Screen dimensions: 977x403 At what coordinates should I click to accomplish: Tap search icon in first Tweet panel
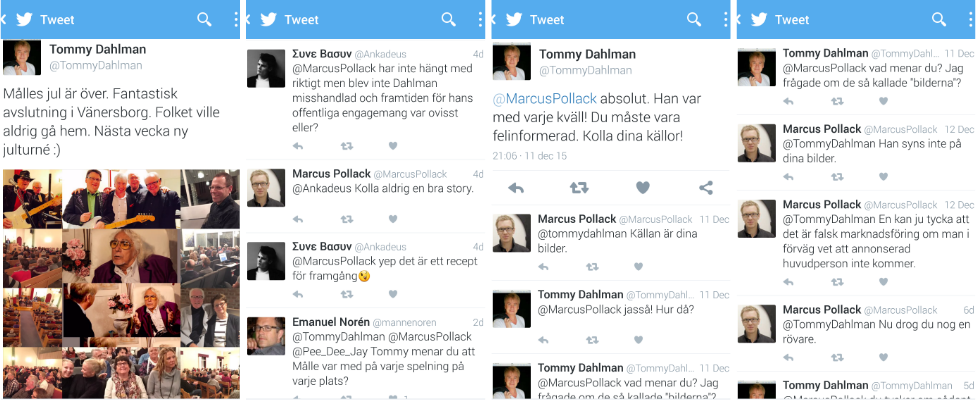(205, 19)
